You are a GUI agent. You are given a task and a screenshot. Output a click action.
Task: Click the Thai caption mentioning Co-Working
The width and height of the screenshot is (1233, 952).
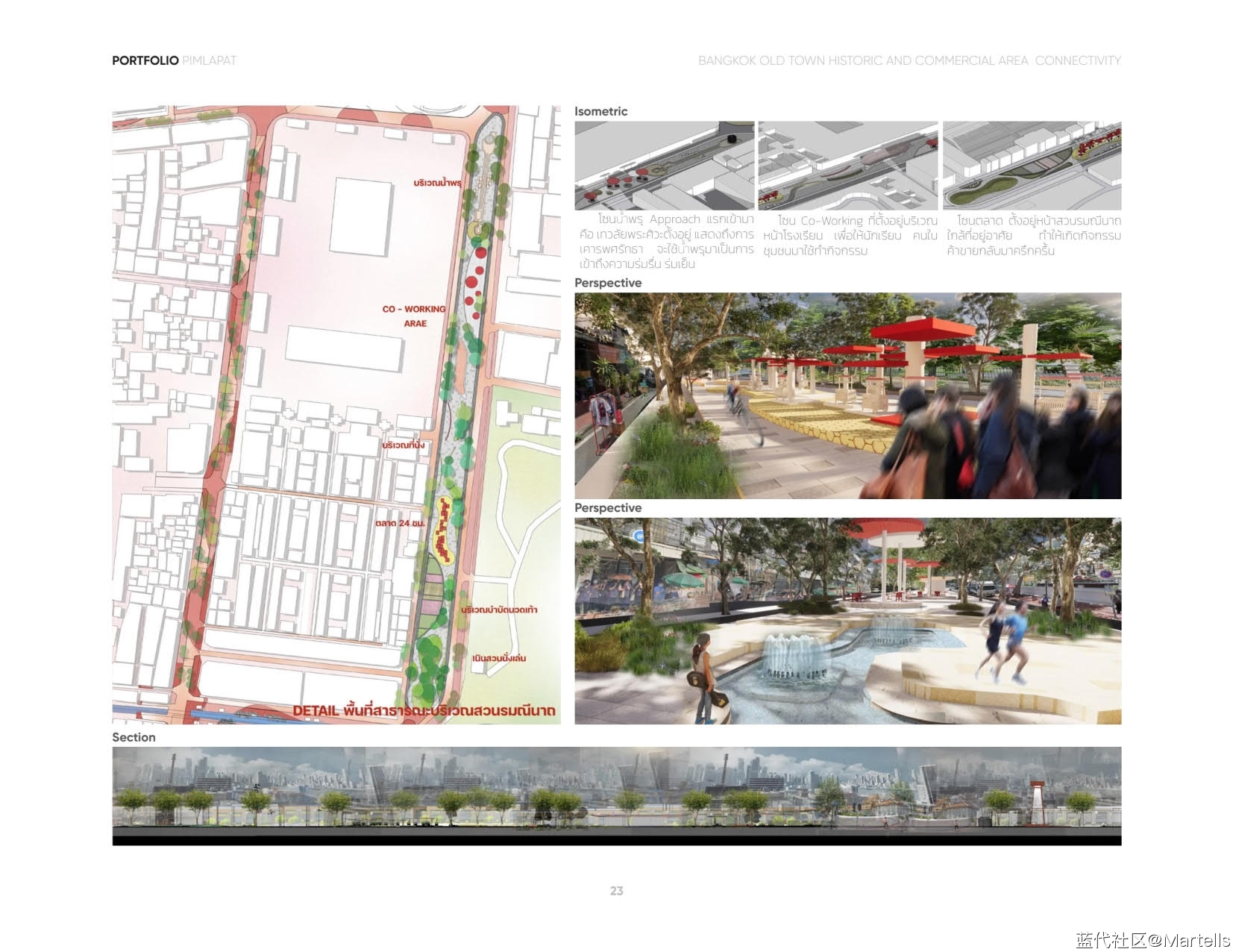pyautogui.click(x=850, y=235)
